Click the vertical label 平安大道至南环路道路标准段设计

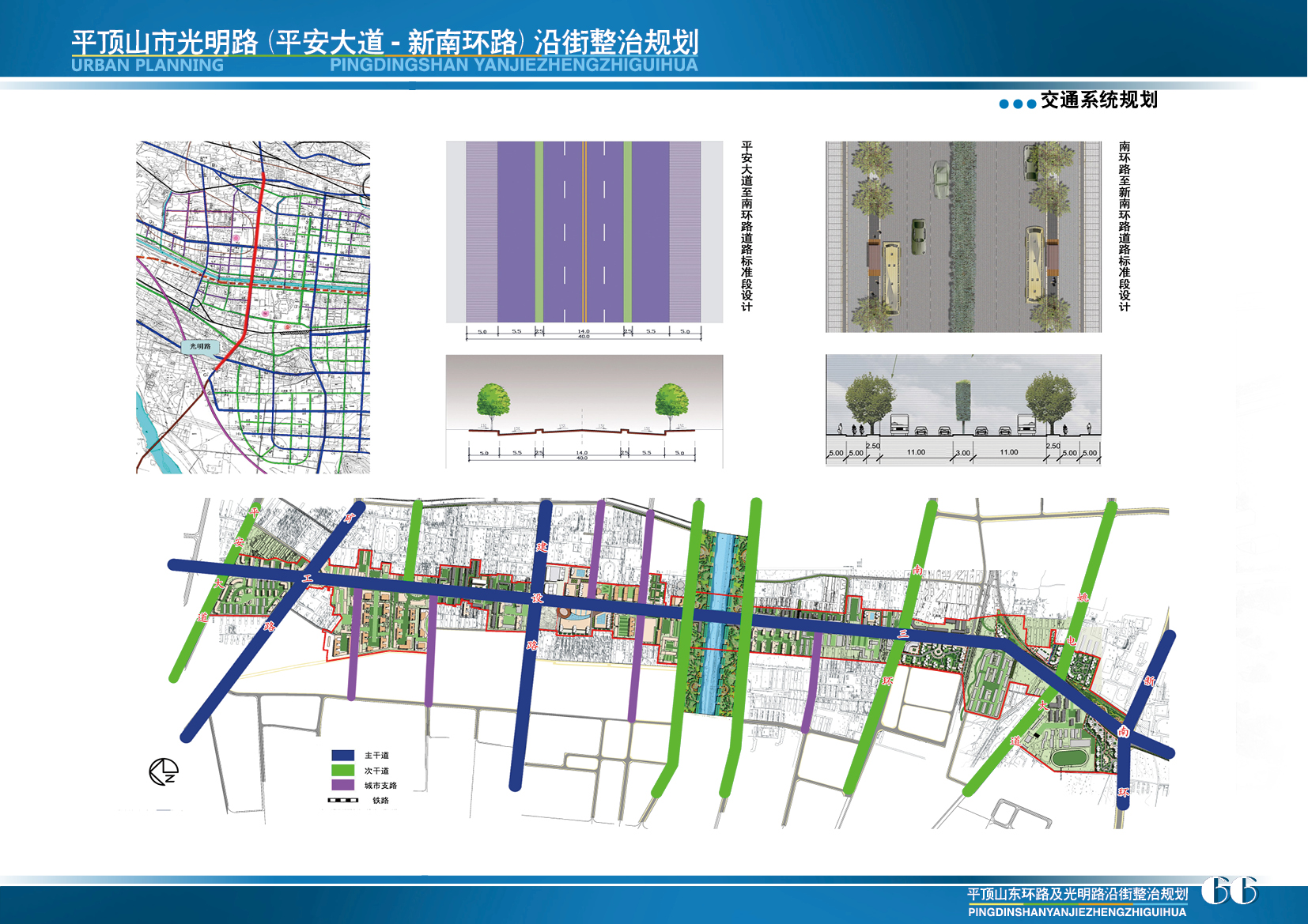(747, 226)
